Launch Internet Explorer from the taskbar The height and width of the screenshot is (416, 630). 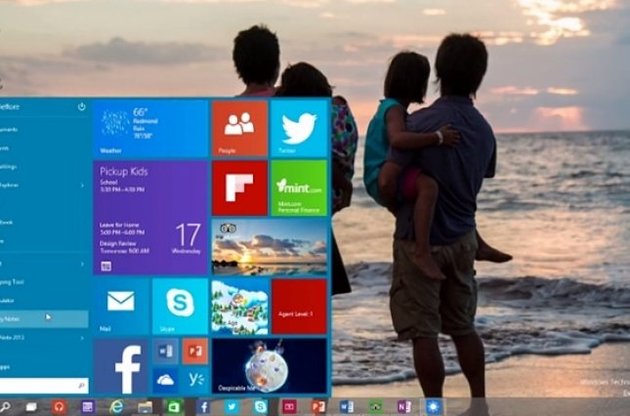[117, 407]
